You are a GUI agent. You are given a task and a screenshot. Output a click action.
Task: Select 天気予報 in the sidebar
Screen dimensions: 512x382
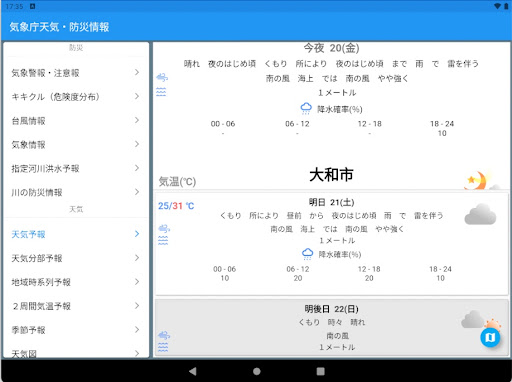click(76, 234)
